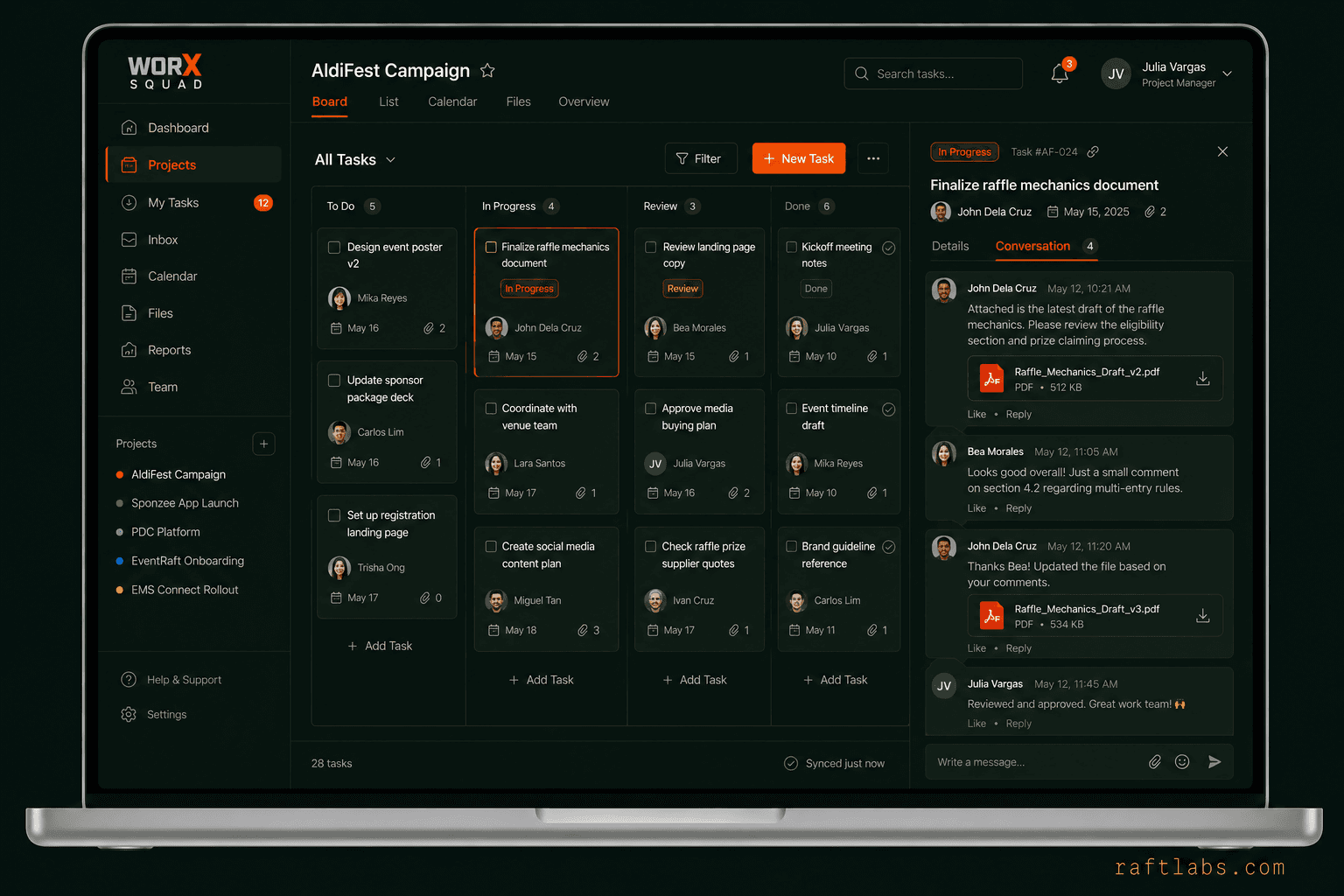Open the more options ellipsis menu
The width and height of the screenshot is (1344, 896).
point(873,158)
